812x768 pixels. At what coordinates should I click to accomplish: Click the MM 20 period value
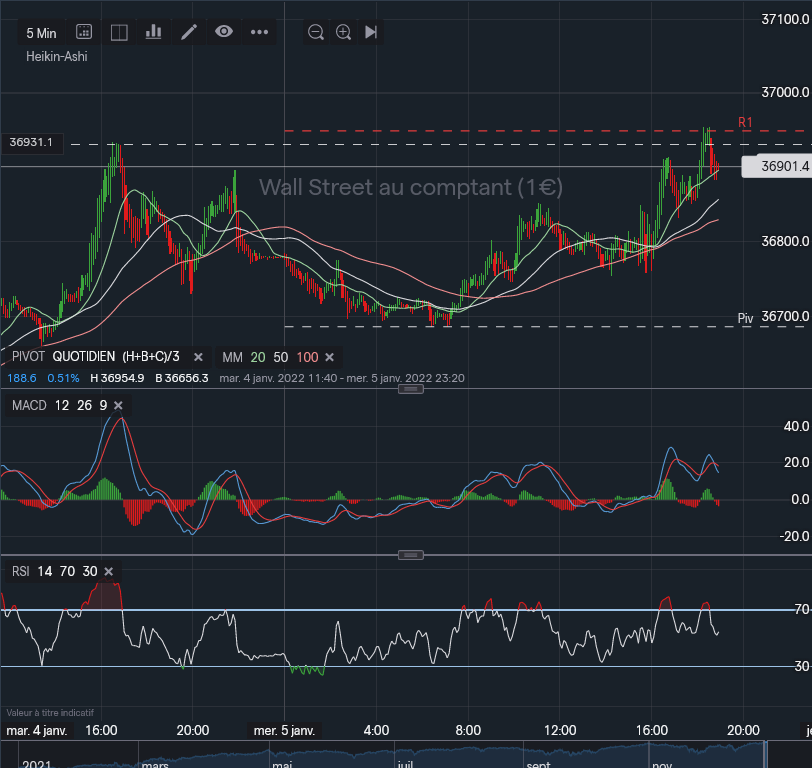click(258, 357)
